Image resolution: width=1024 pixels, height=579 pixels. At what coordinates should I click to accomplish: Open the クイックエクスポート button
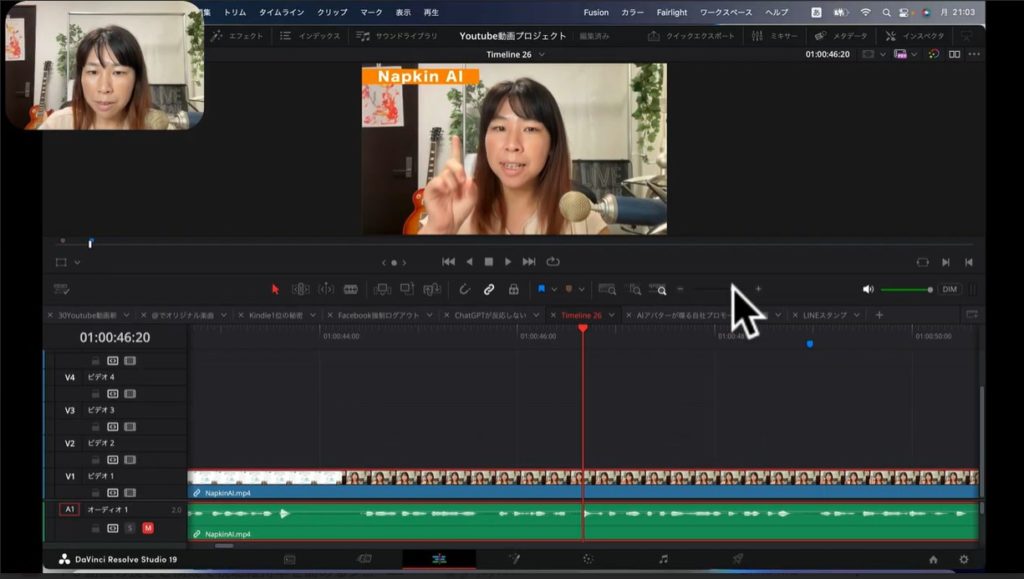pyautogui.click(x=691, y=35)
